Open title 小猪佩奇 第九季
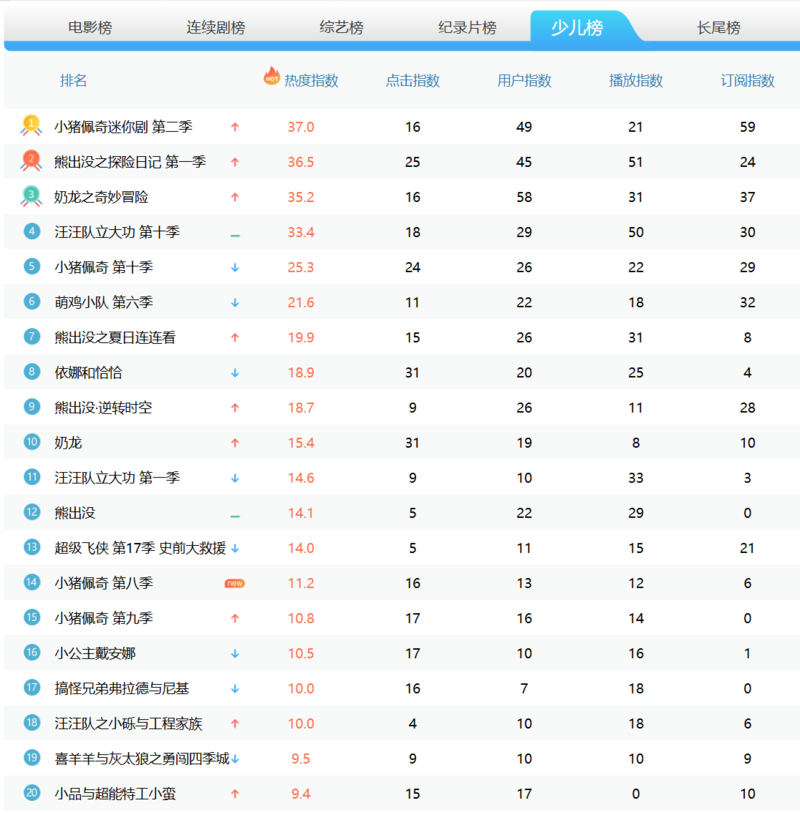Viewport: 800px width, 813px height. pos(104,618)
